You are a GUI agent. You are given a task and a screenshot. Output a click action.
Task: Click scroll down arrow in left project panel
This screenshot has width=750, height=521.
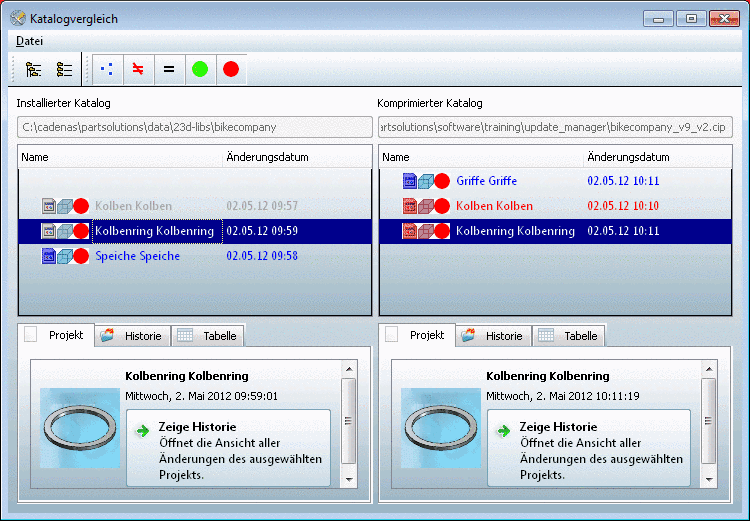(349, 479)
